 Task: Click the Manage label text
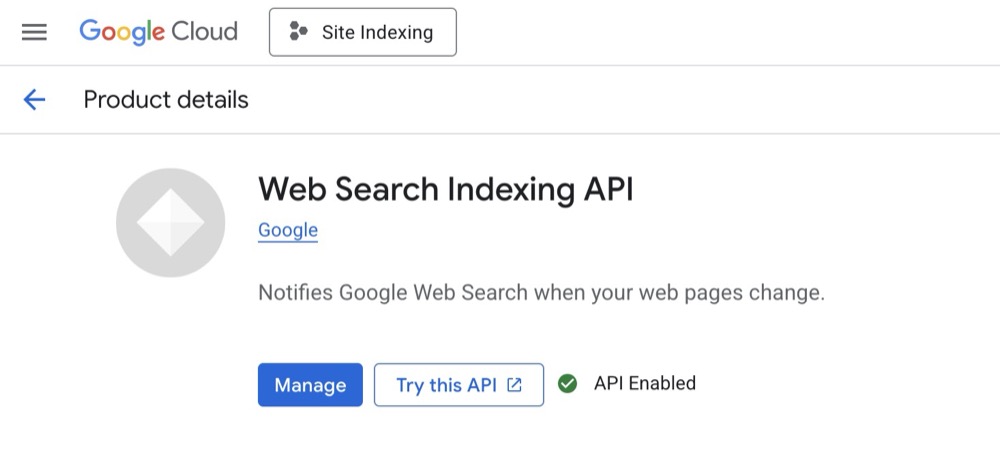(310, 385)
